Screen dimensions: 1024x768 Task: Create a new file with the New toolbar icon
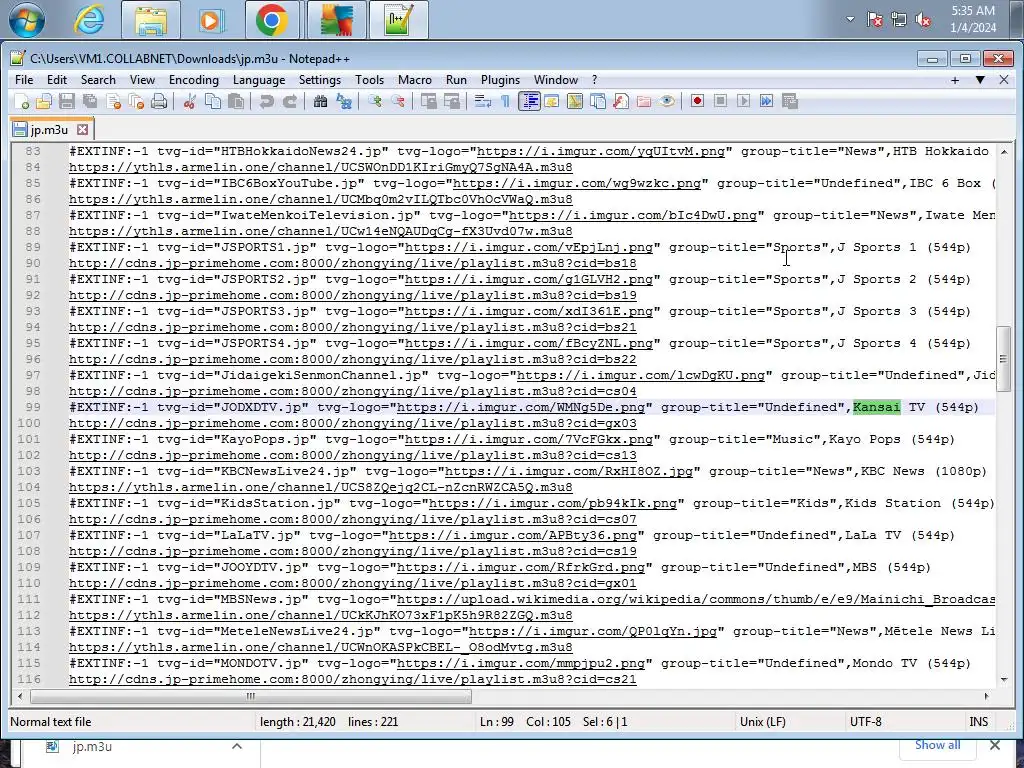(21, 101)
